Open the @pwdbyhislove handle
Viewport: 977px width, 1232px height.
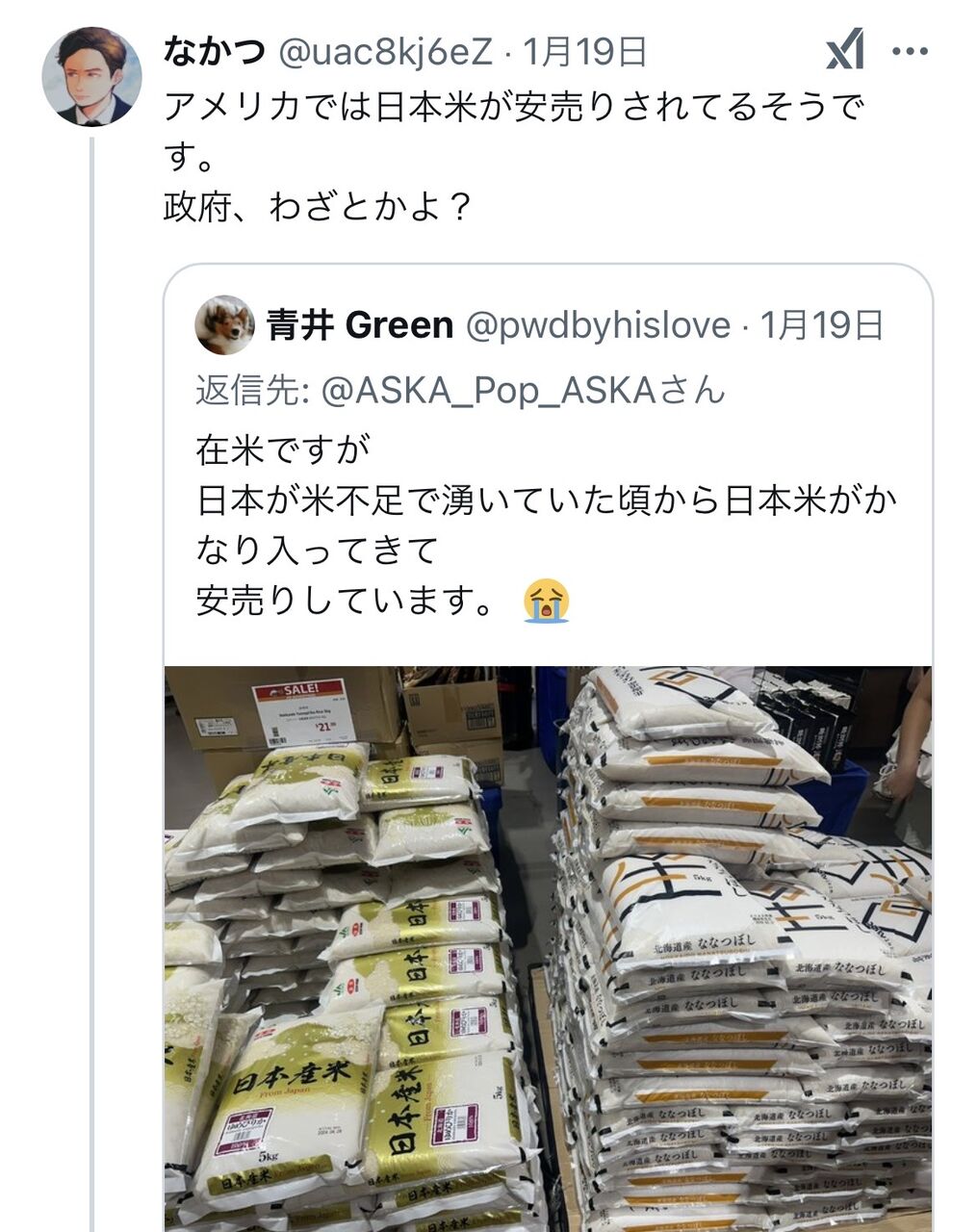[x=598, y=325]
